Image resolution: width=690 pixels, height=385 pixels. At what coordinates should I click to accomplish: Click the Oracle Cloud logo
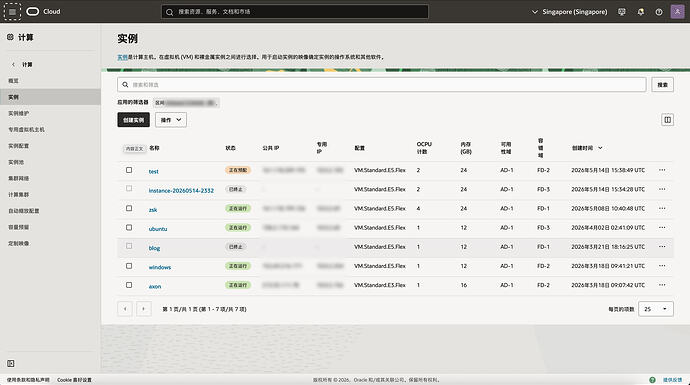point(33,12)
